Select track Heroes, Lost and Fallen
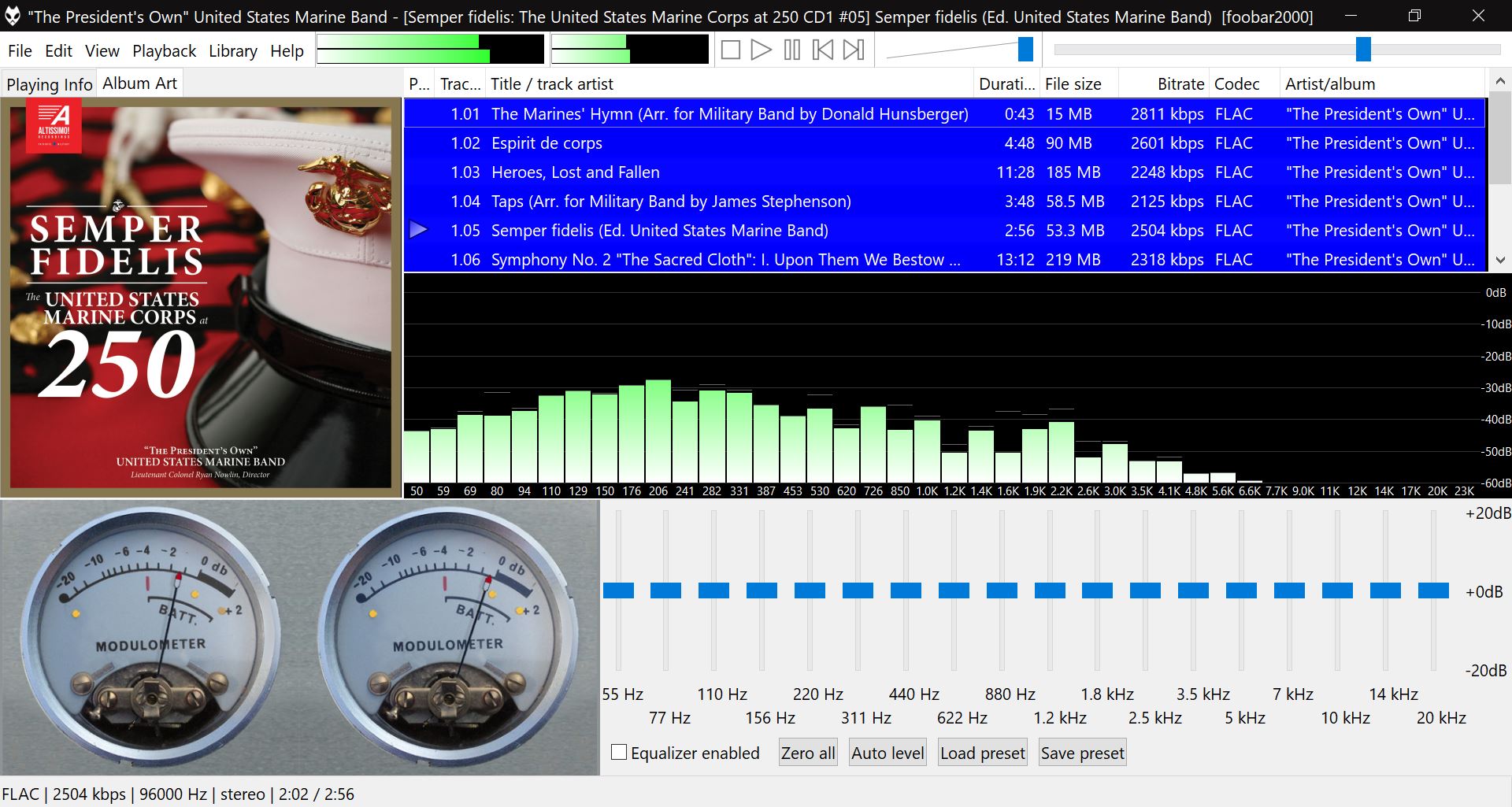Screen dimensions: 1512x807 coord(945,172)
